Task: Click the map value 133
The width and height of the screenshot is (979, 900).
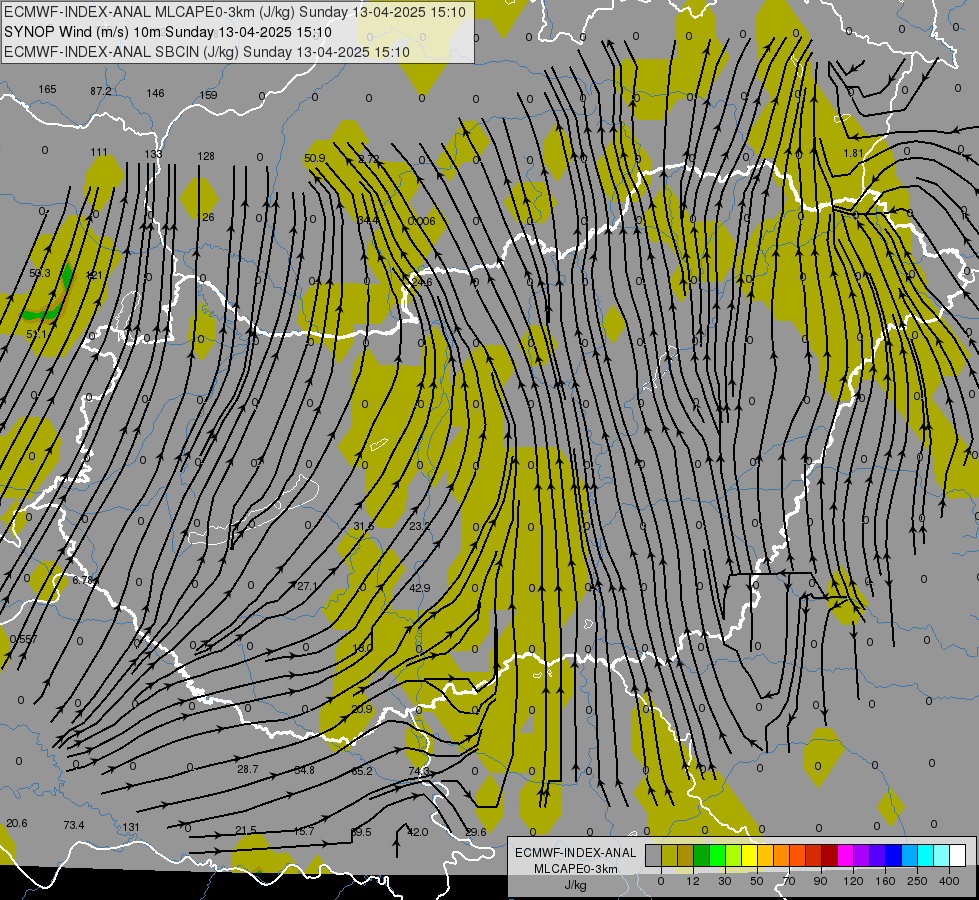Action: click(153, 154)
